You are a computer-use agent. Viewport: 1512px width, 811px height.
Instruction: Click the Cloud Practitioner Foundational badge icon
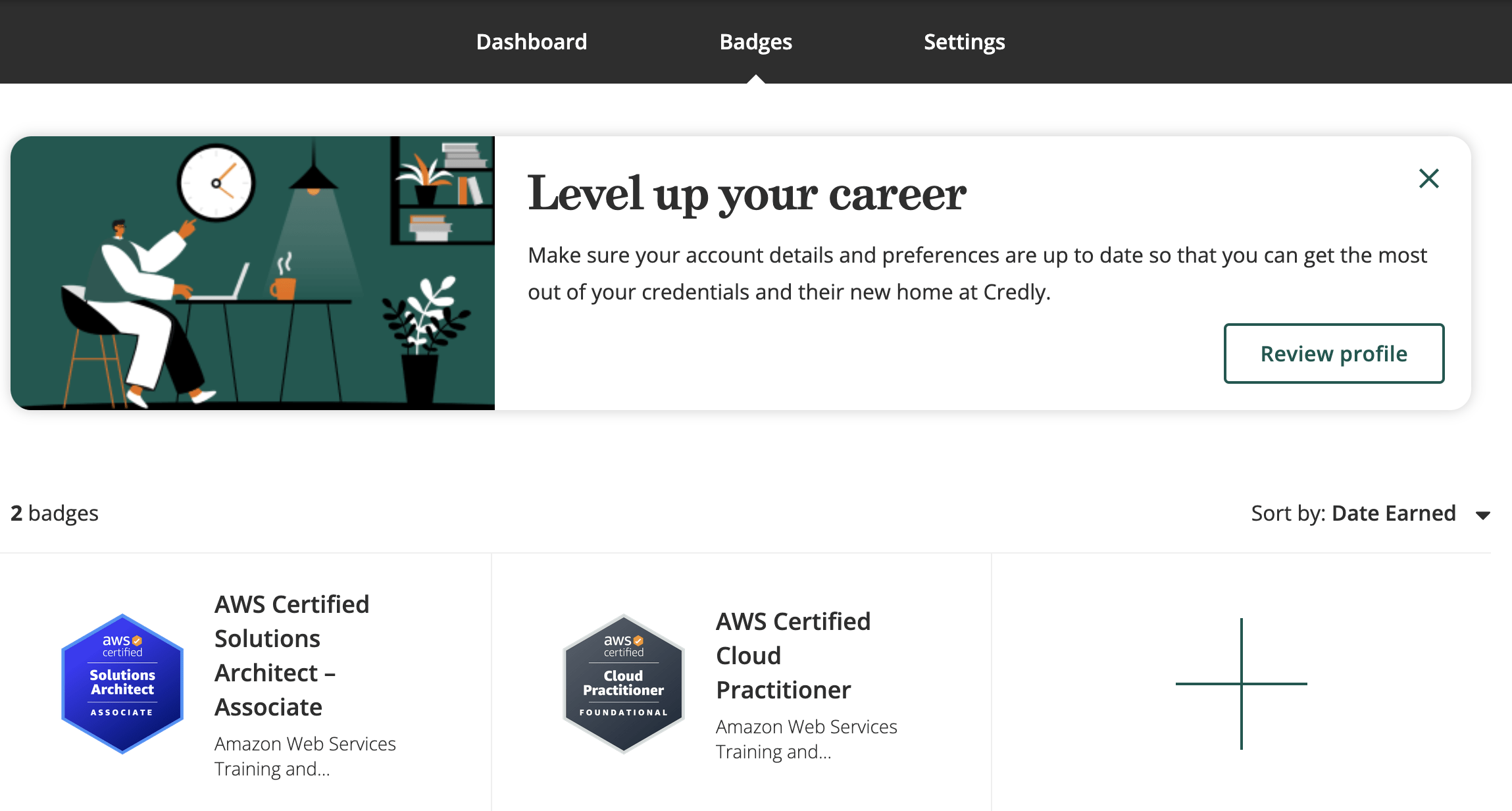(x=623, y=683)
